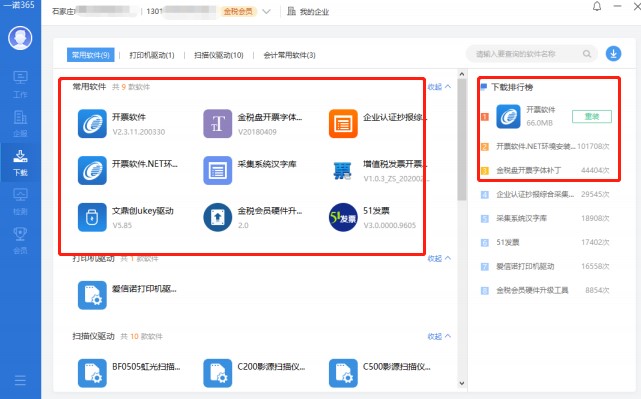Open the blue download manager circle button

[x=613, y=54]
